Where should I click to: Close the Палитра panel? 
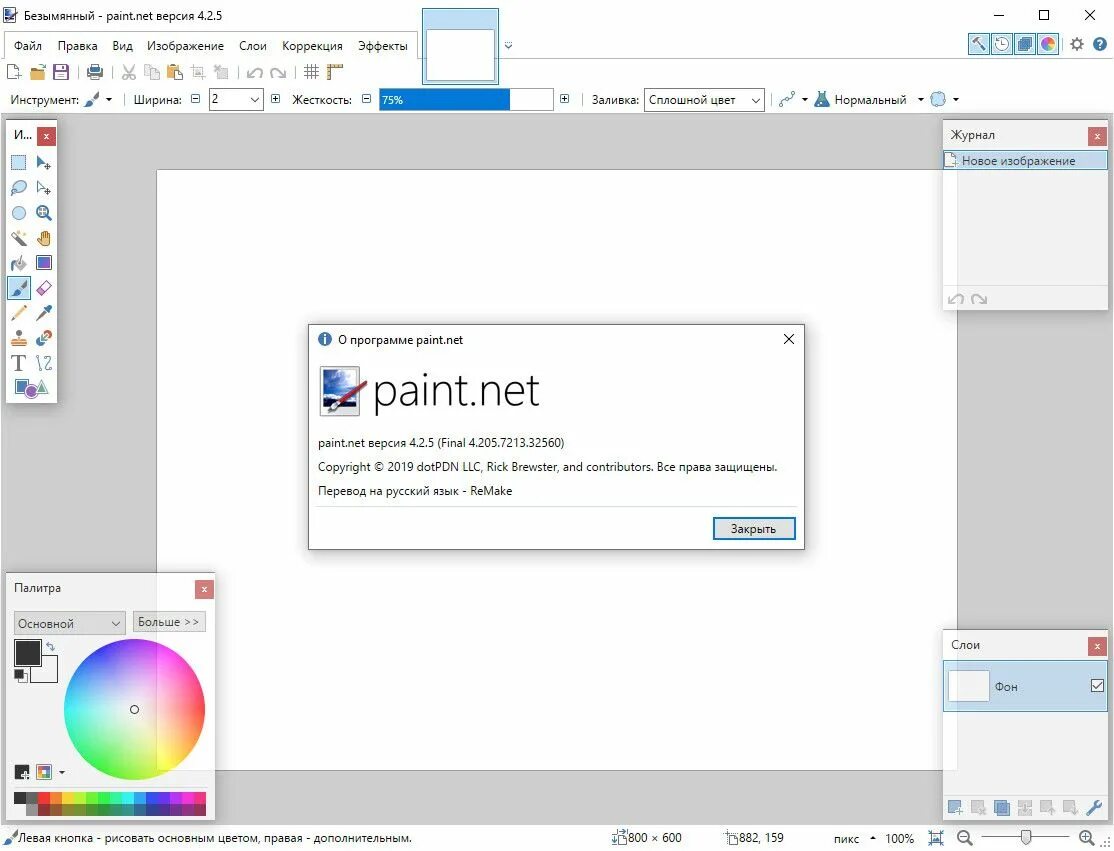(204, 589)
